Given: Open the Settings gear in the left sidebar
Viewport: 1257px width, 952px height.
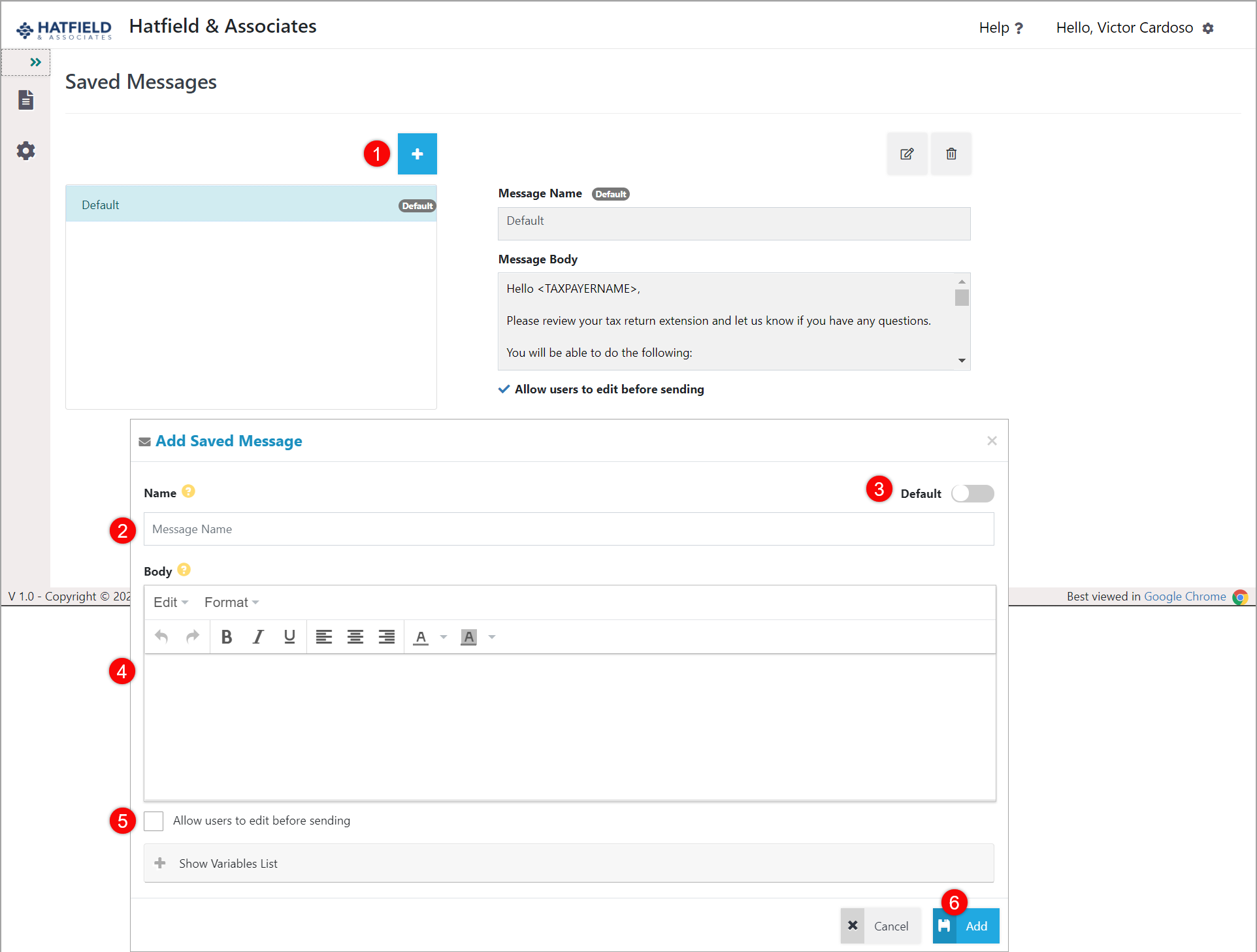Looking at the screenshot, I should [25, 150].
